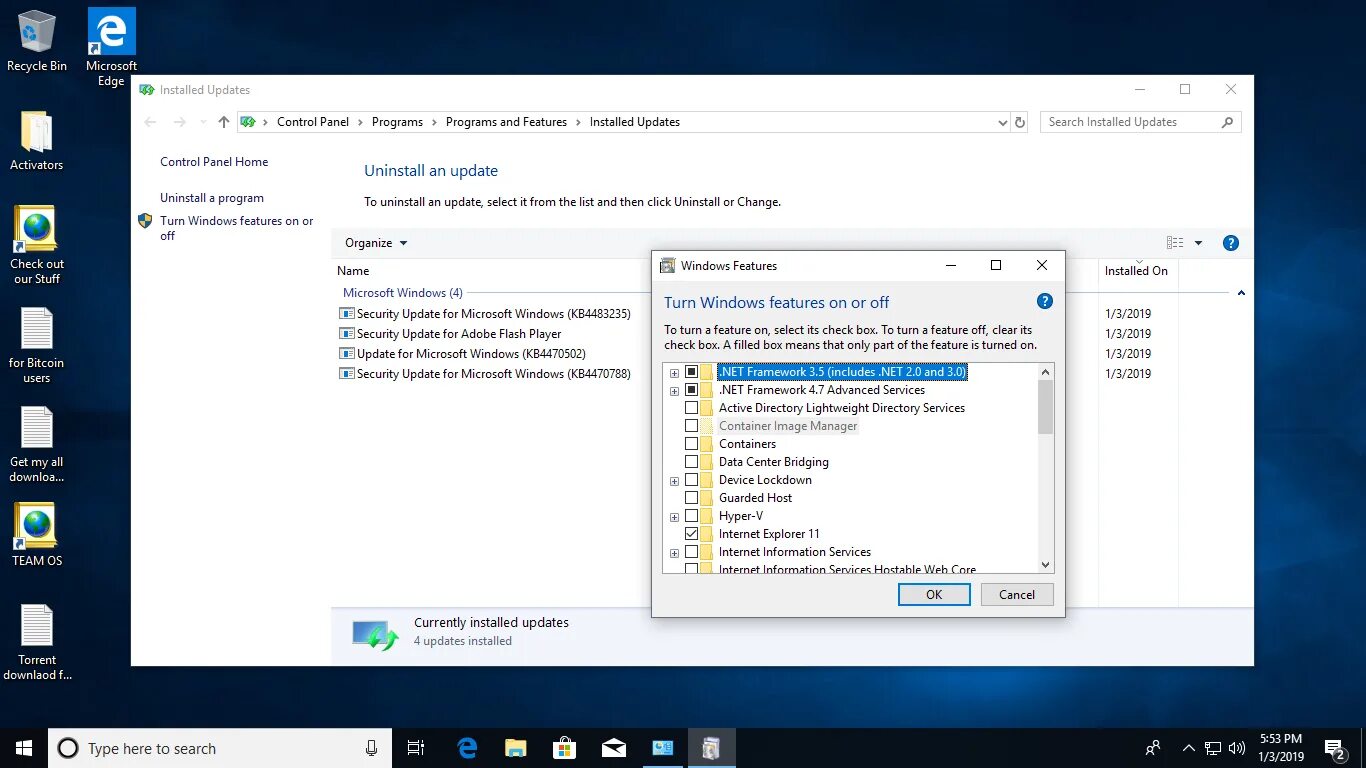Select 'Check out our Stuff' desktop shortcut
This screenshot has width=1366, height=768.
(37, 245)
